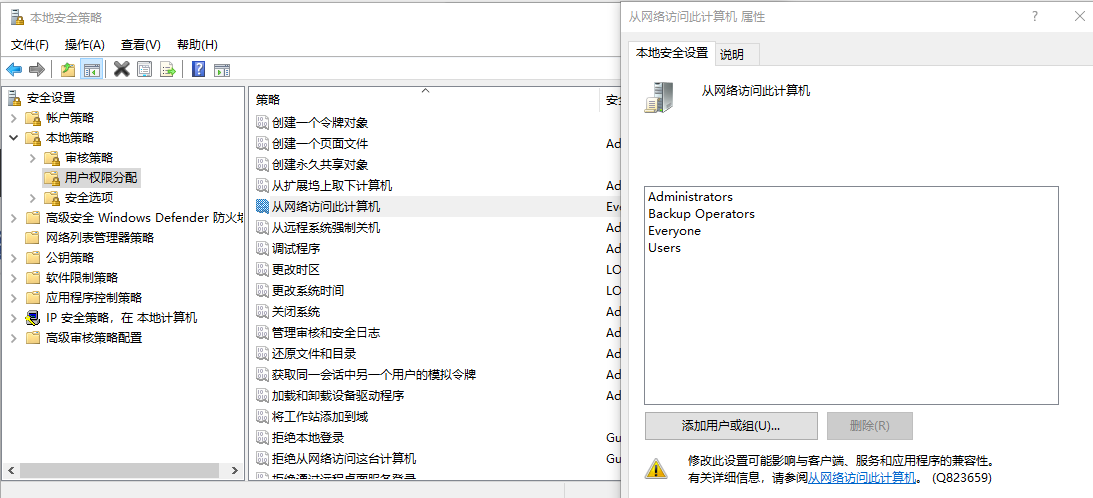Image resolution: width=1093 pixels, height=498 pixels.
Task: Select Everyone in the user list
Action: pyautogui.click(x=674, y=231)
